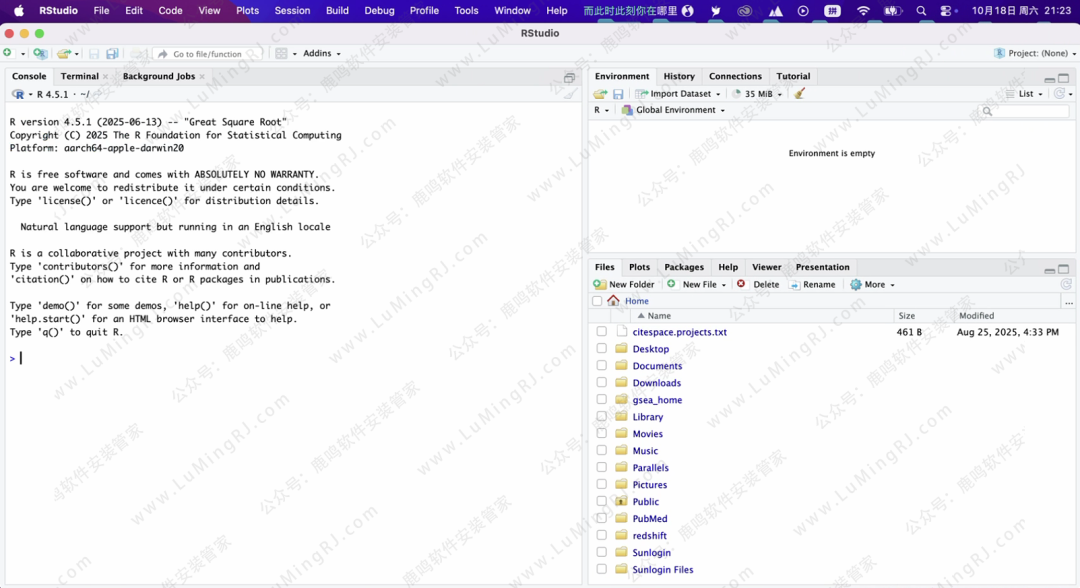This screenshot has width=1080, height=588.
Task: Click the Home icon in Files path
Action: [x=613, y=301]
